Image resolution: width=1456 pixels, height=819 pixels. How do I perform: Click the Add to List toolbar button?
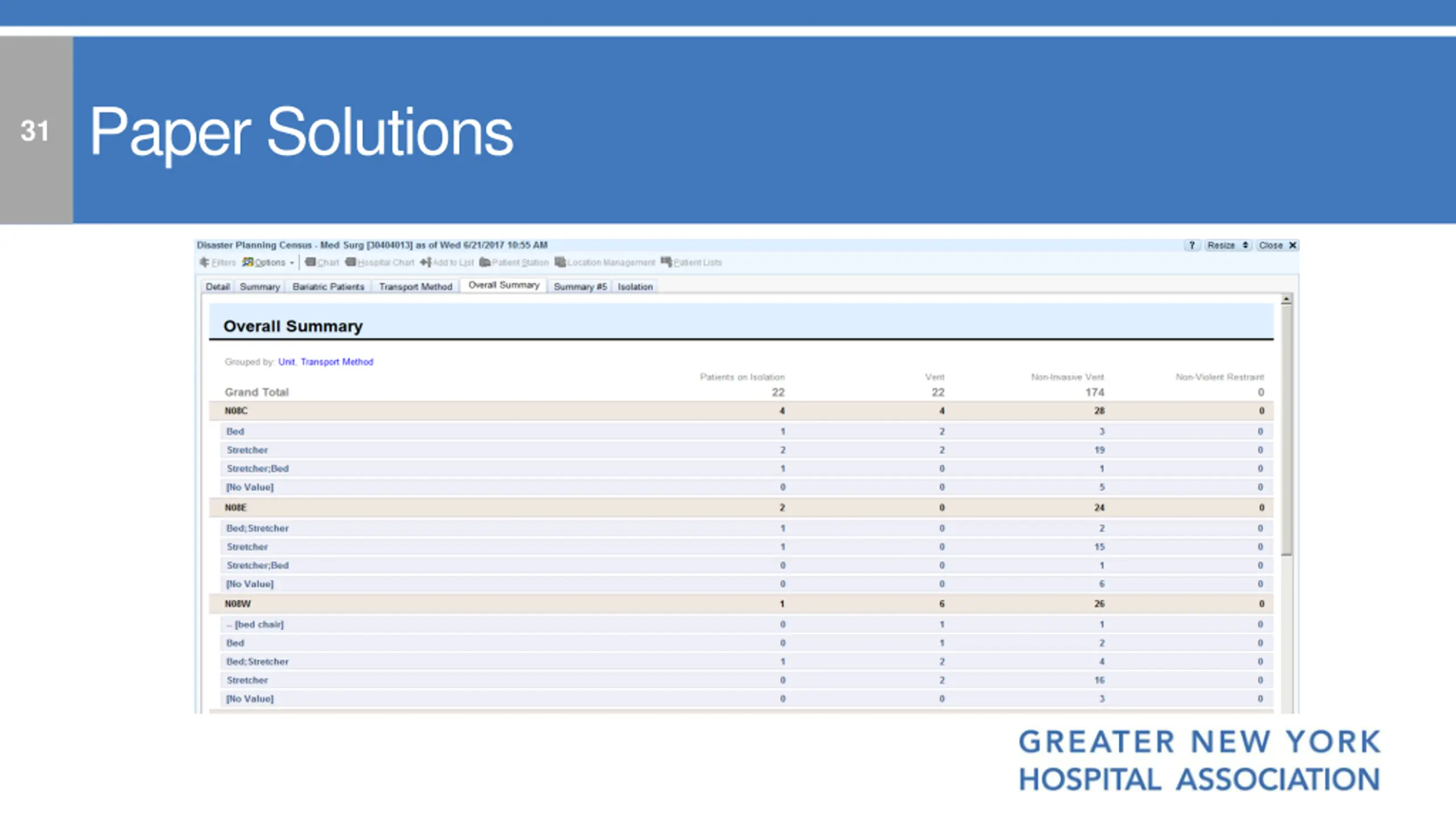click(x=447, y=262)
